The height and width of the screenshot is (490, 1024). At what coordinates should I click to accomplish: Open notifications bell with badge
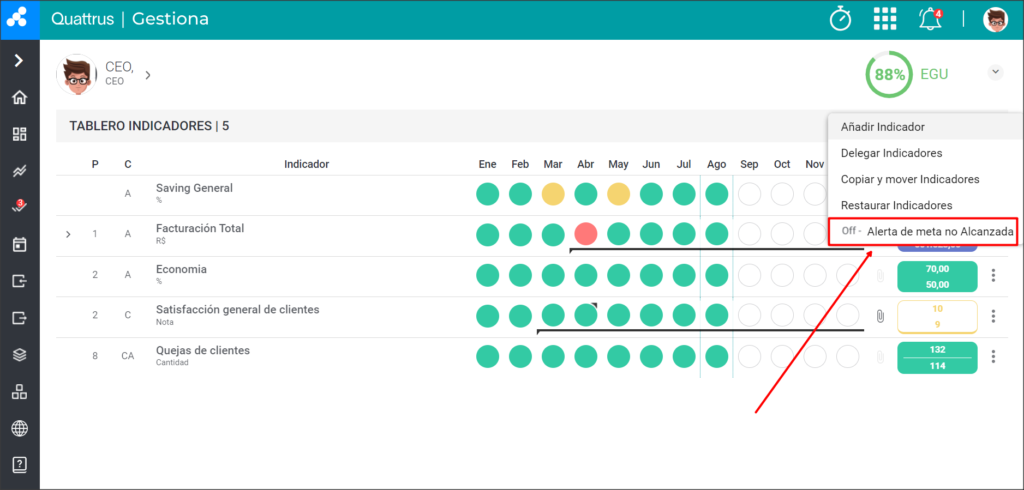click(931, 19)
